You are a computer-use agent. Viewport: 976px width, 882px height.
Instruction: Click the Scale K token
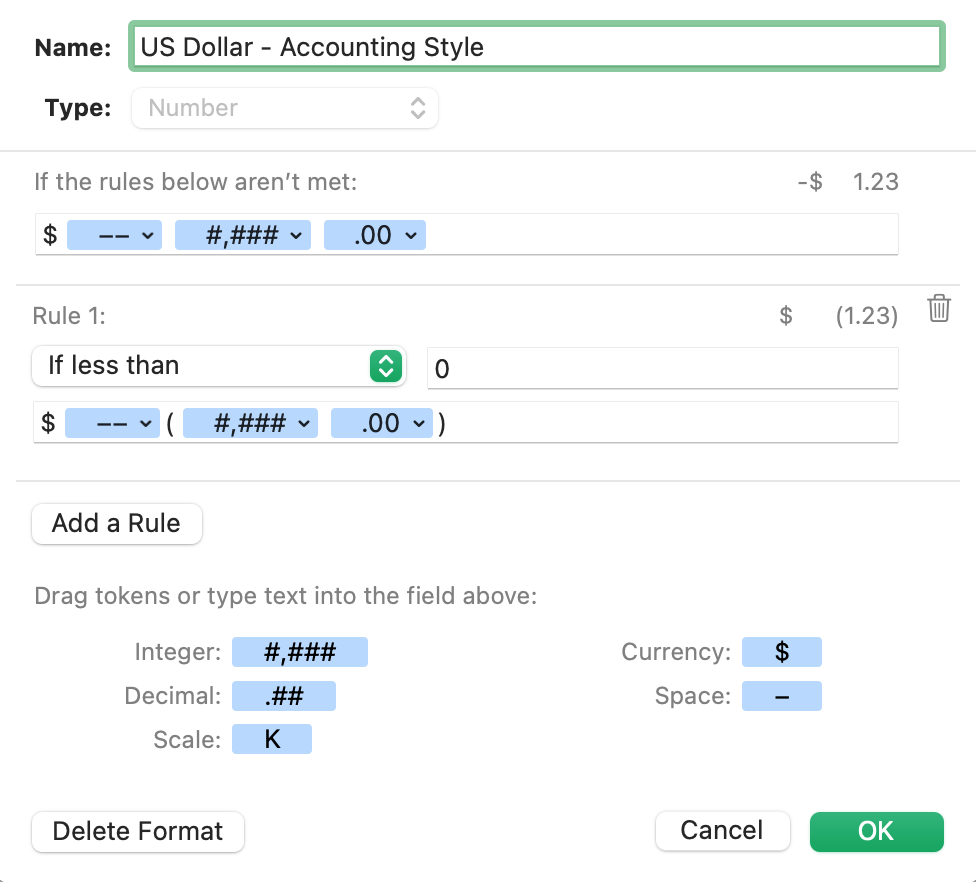(272, 739)
